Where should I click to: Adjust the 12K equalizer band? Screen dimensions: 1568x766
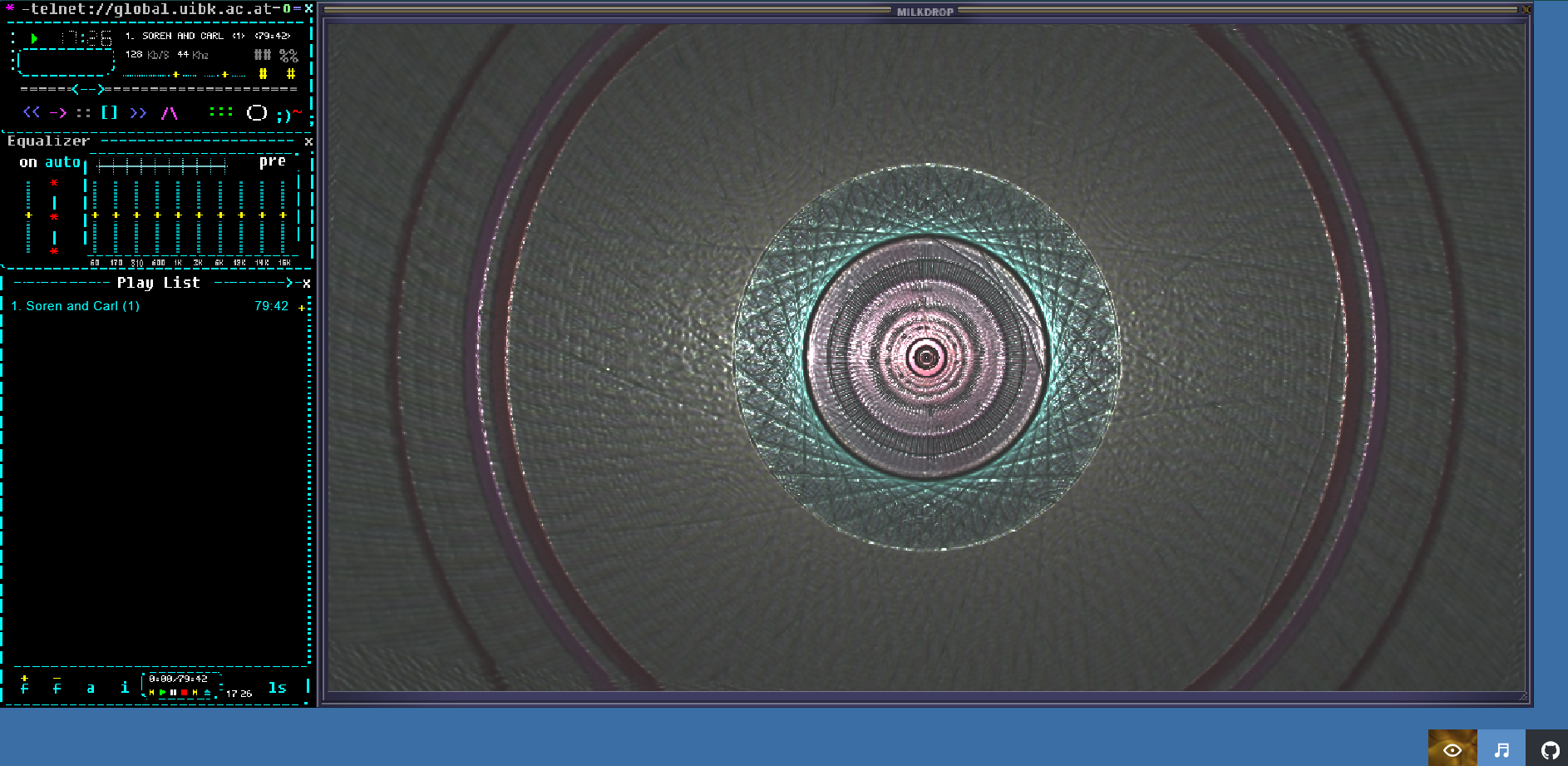coord(241,215)
